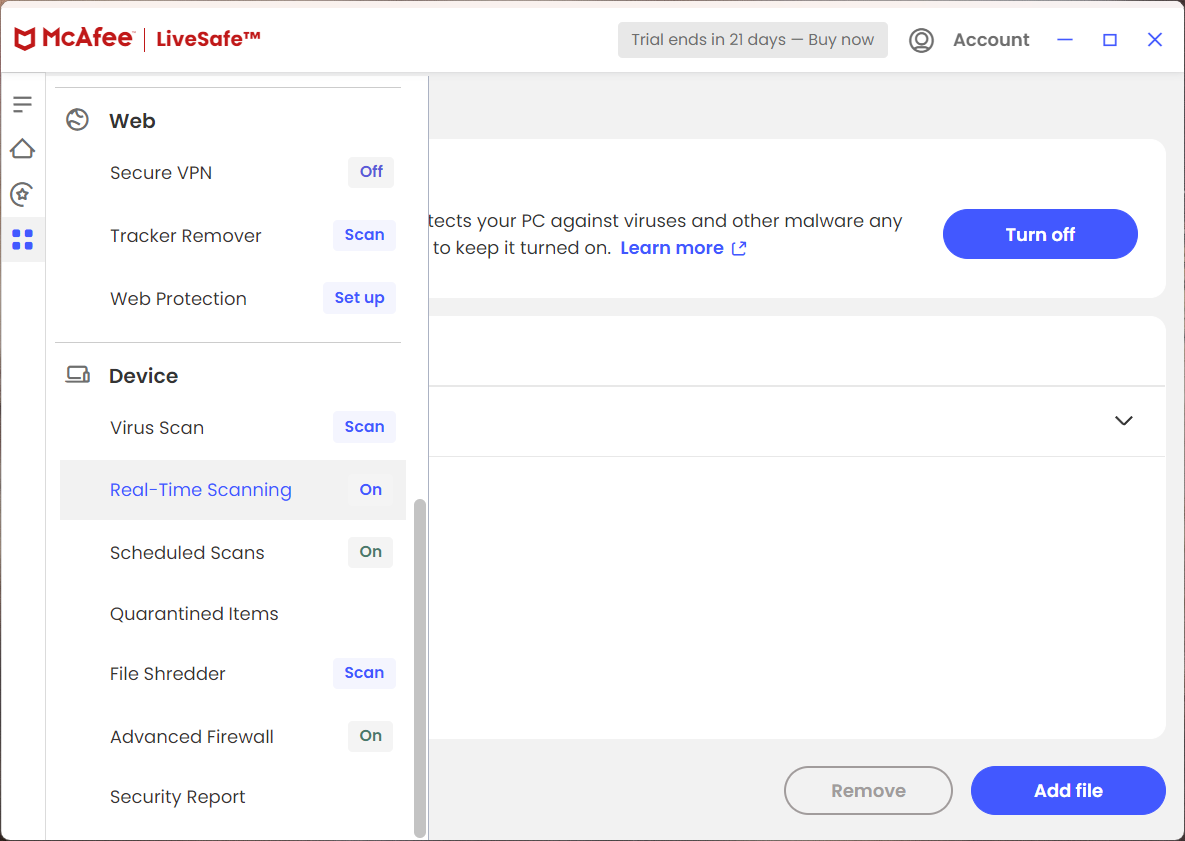1185x841 pixels.
Task: Select the four-square apps grid icon
Action: click(23, 240)
